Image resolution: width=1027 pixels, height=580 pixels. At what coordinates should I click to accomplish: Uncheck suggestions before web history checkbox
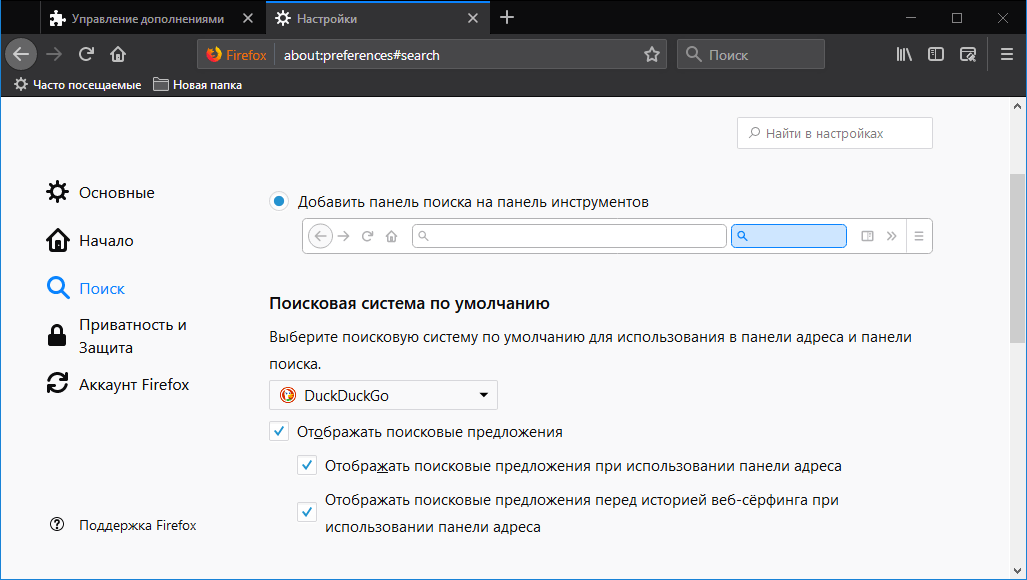307,511
